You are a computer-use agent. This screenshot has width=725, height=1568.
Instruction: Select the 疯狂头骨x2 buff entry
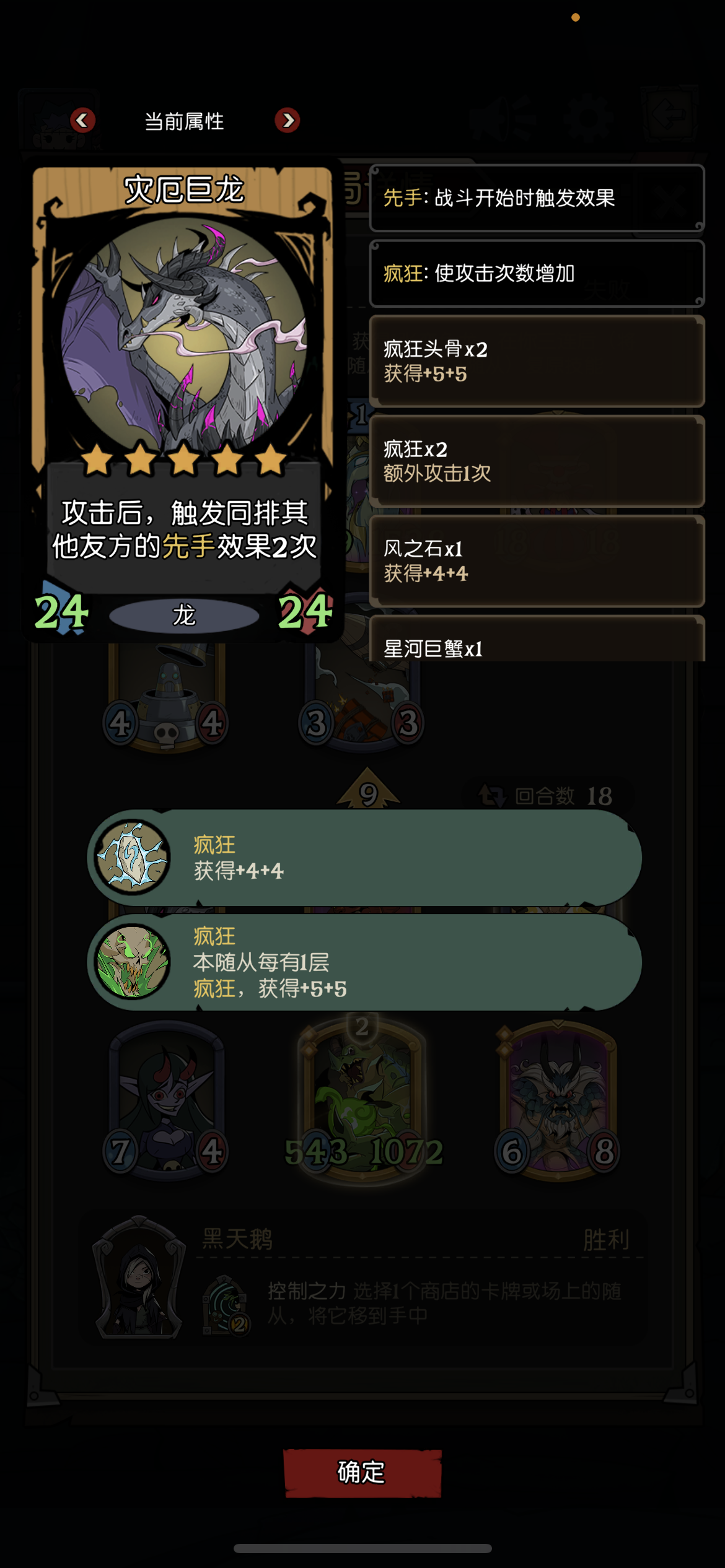(x=537, y=361)
